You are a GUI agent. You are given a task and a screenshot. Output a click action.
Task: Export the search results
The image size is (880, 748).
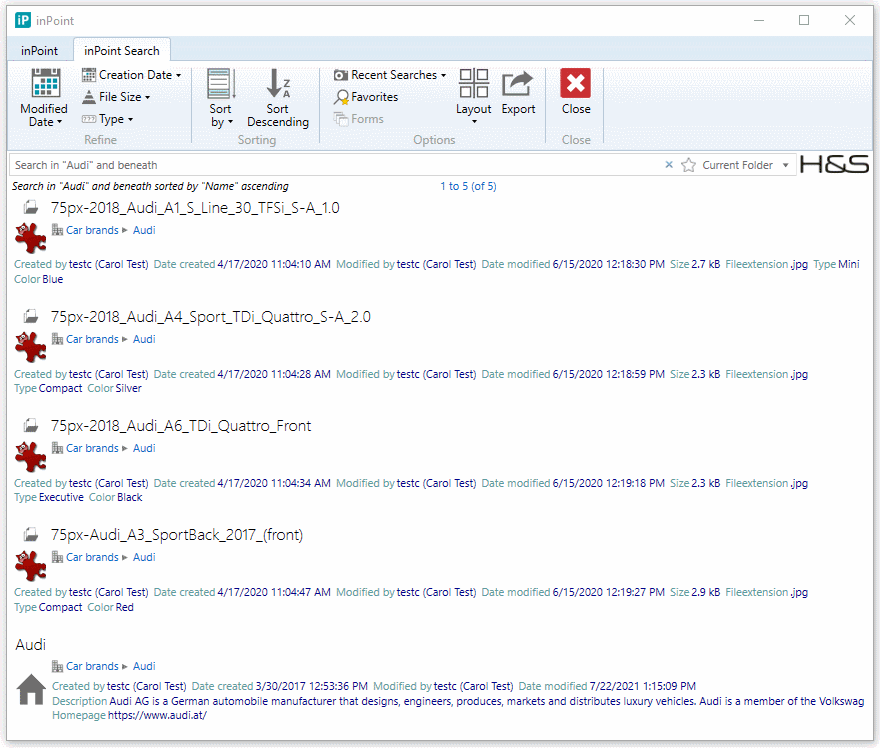tap(518, 93)
